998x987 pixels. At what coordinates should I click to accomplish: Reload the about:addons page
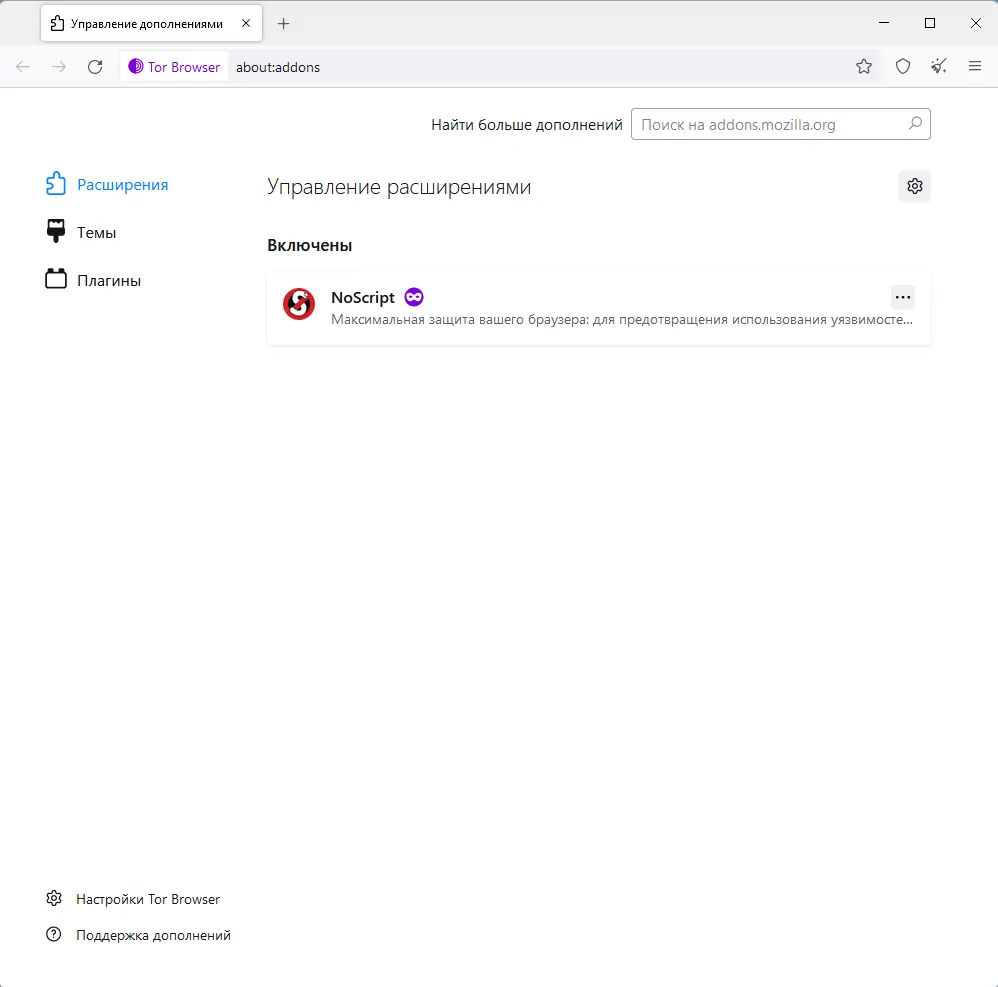point(95,67)
